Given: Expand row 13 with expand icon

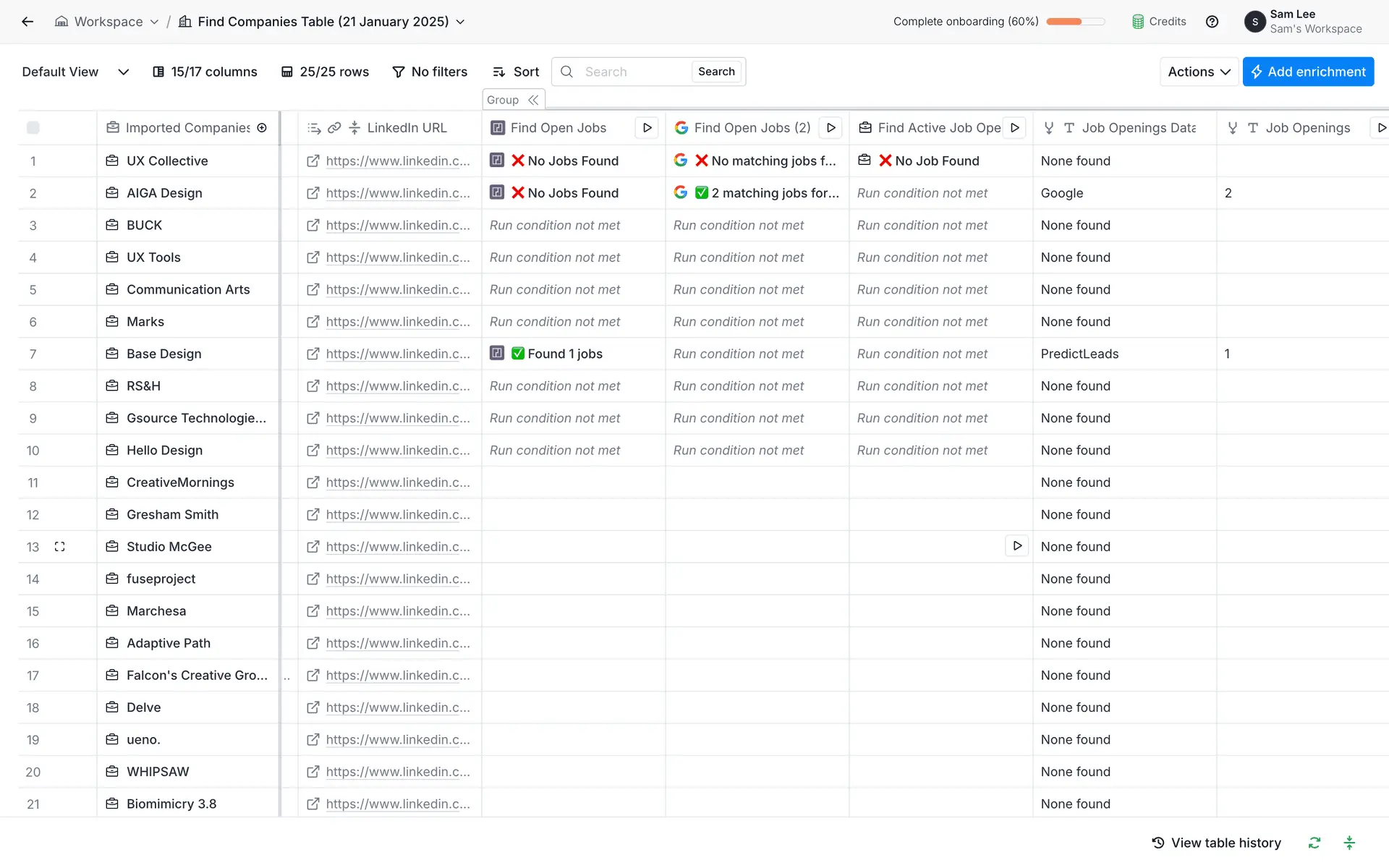Looking at the screenshot, I should tap(60, 547).
